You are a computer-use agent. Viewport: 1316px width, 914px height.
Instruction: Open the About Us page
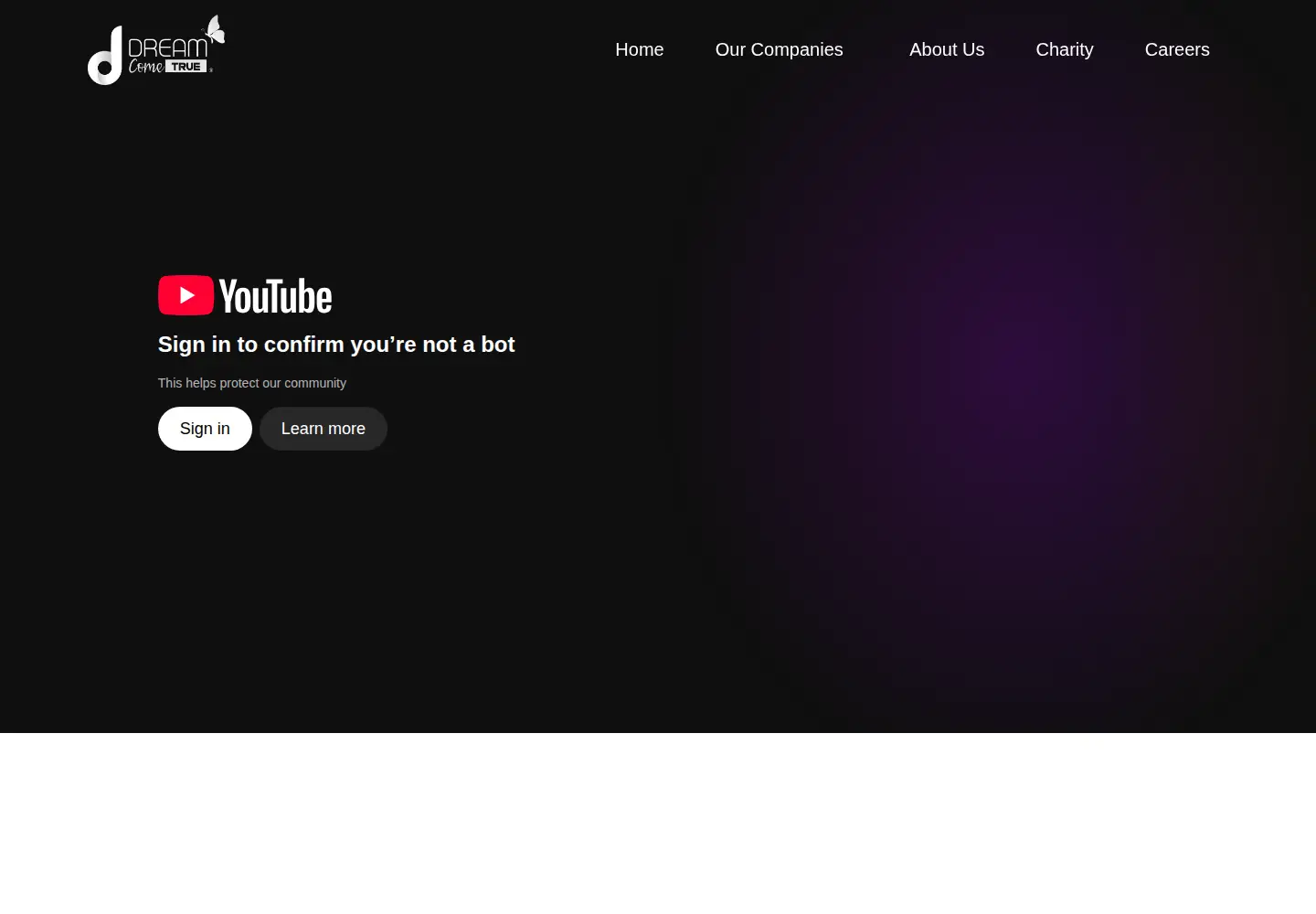click(947, 49)
